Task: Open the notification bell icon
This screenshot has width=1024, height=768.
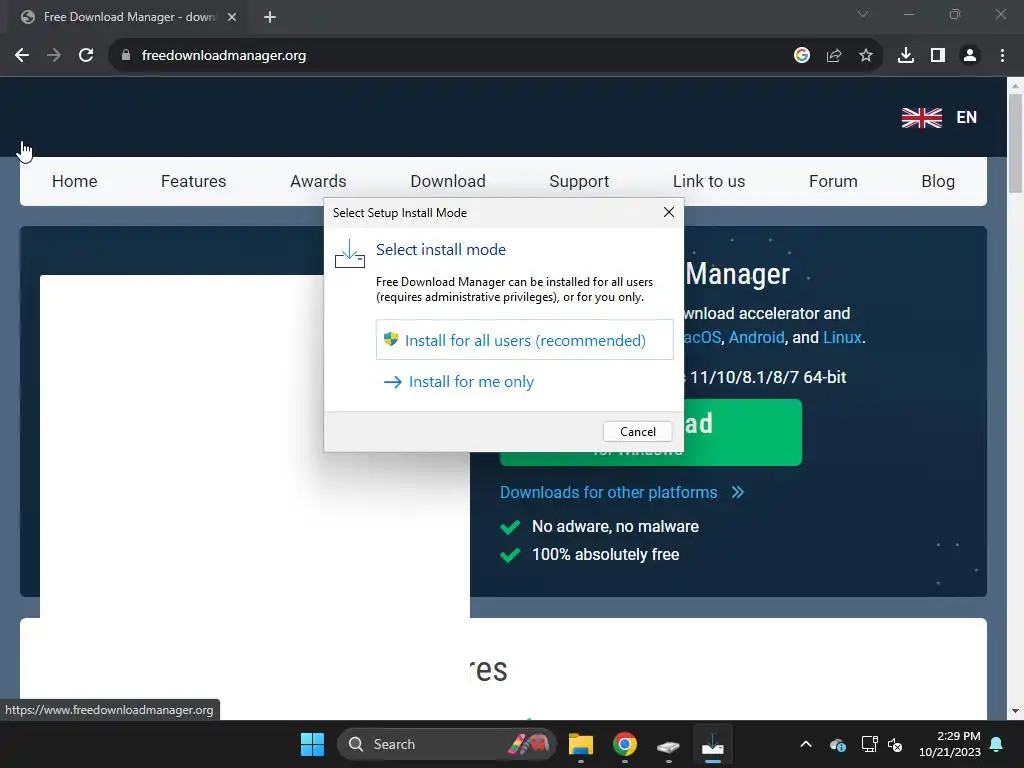Action: [996, 744]
